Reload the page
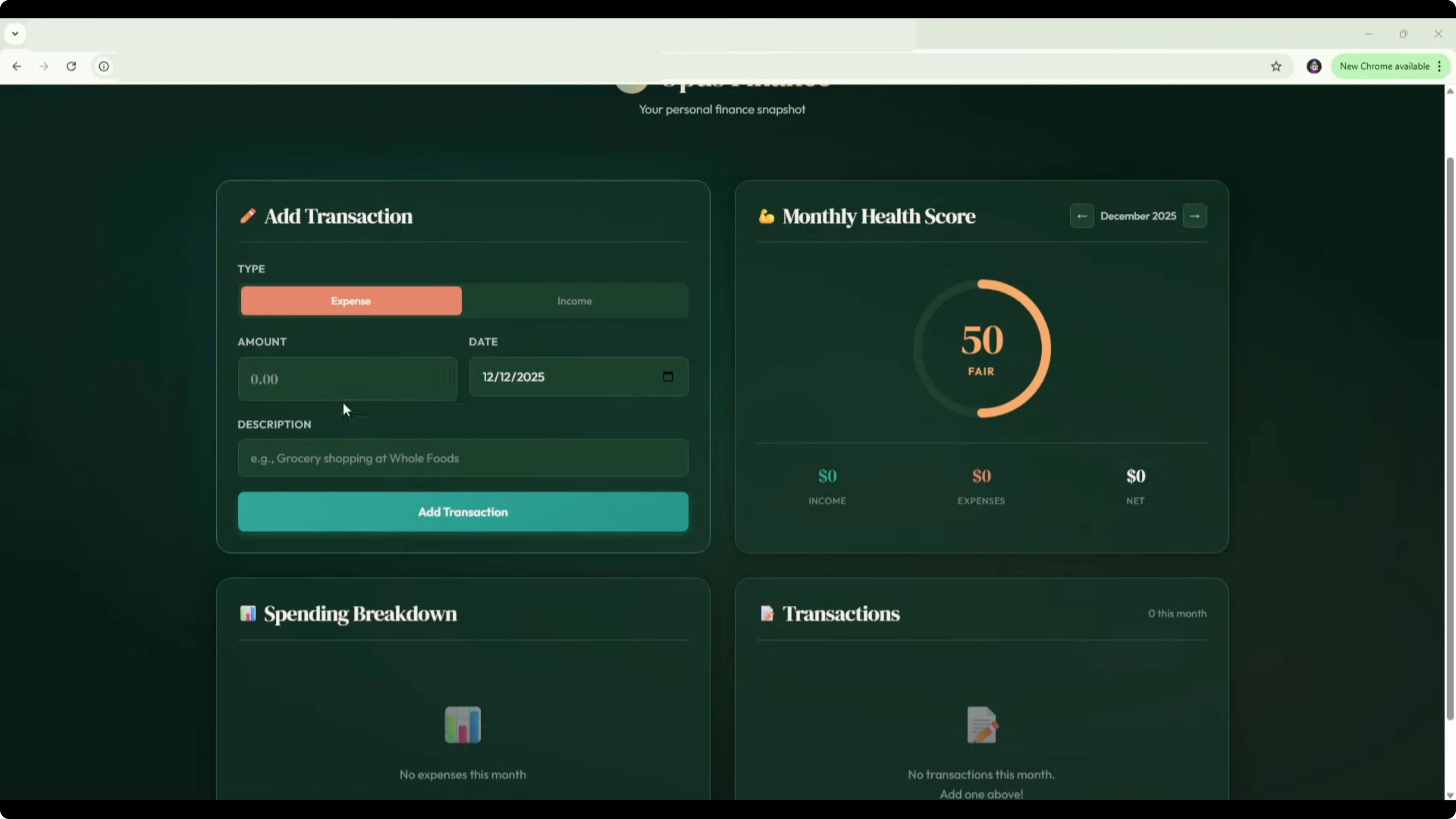The width and height of the screenshot is (1456, 819). (x=71, y=67)
